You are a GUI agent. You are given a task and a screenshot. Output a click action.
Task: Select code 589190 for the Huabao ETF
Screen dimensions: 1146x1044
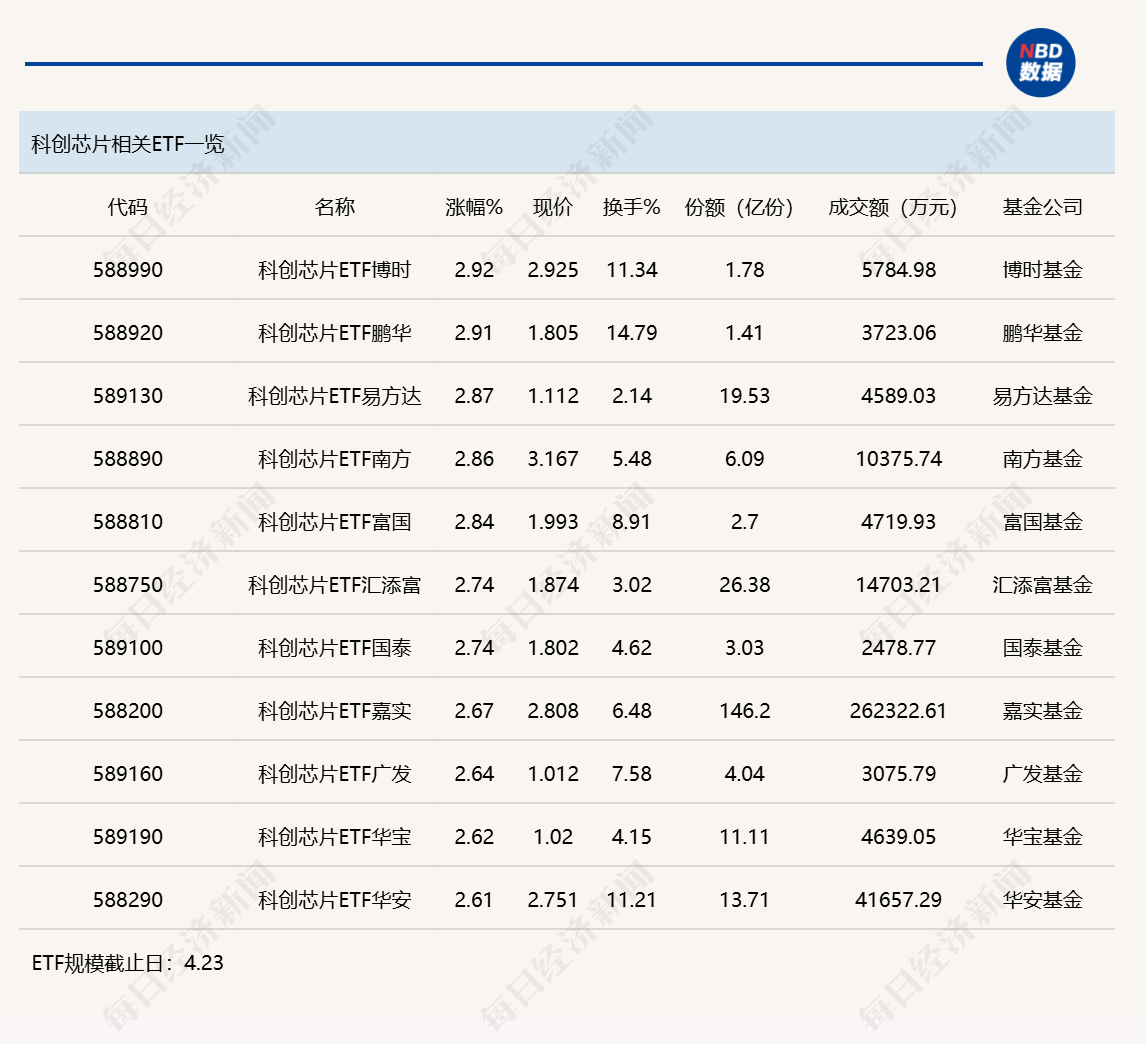click(125, 836)
